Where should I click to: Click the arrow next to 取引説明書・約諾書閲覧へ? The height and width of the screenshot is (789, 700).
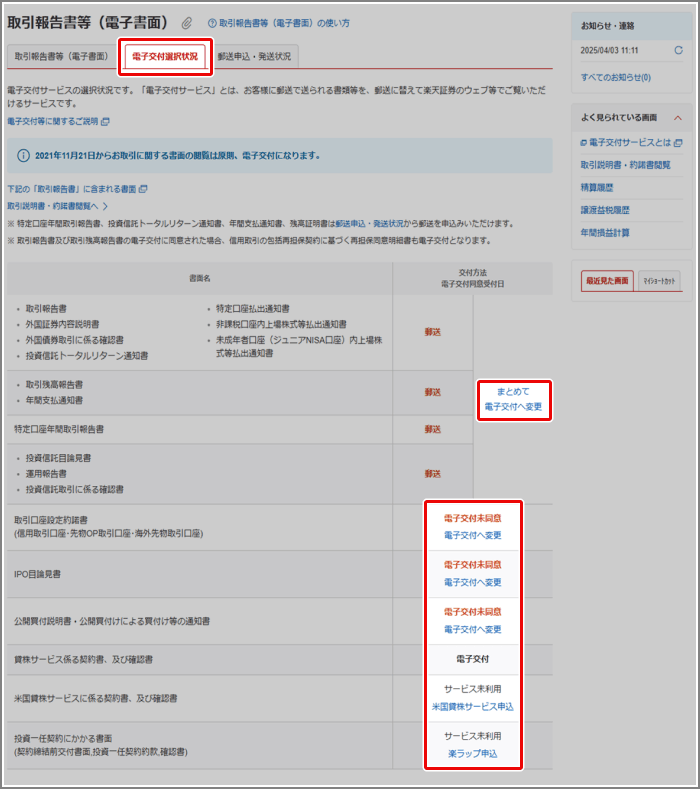[105, 205]
